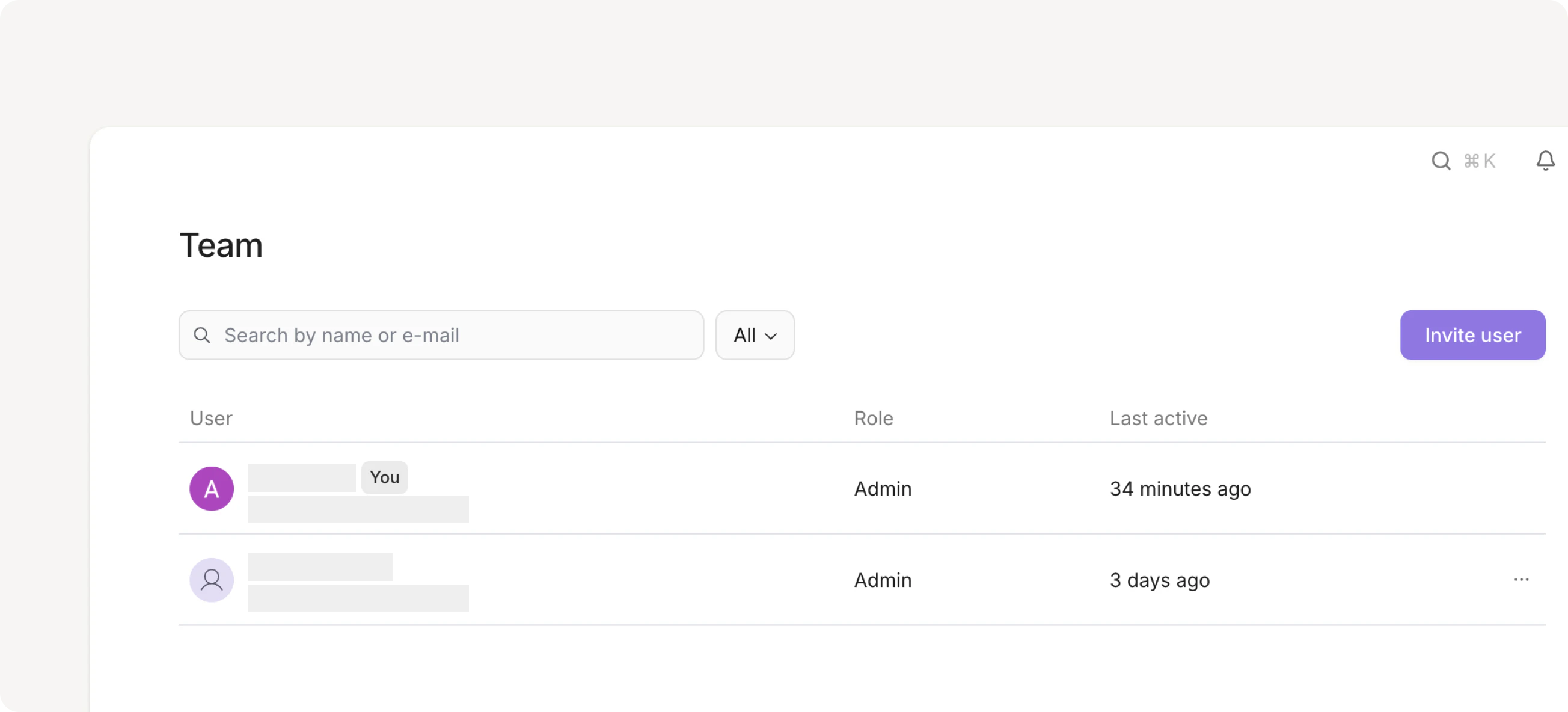Select the Admin role of the first user
This screenshot has height=712, width=1568.
[x=882, y=489]
